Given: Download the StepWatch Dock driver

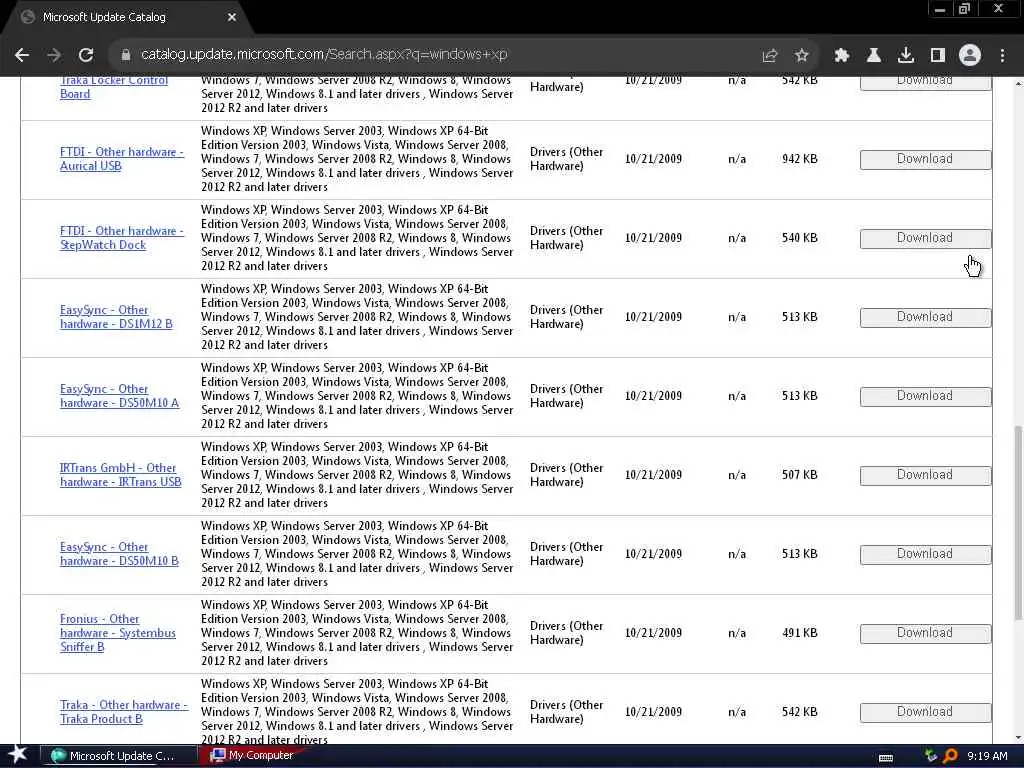Looking at the screenshot, I should [925, 238].
